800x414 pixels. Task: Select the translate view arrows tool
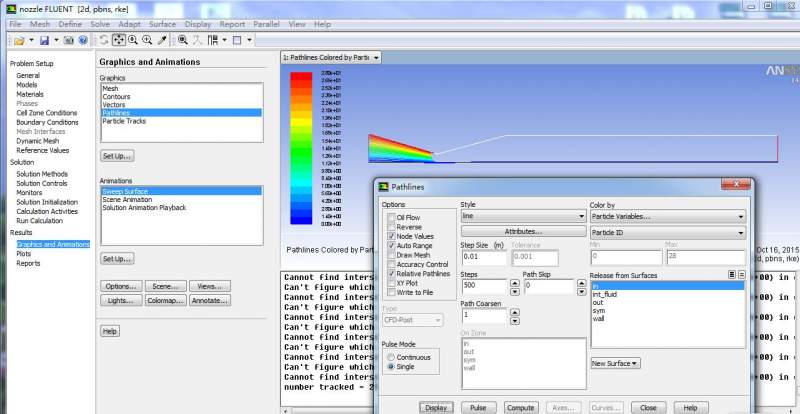click(x=118, y=40)
